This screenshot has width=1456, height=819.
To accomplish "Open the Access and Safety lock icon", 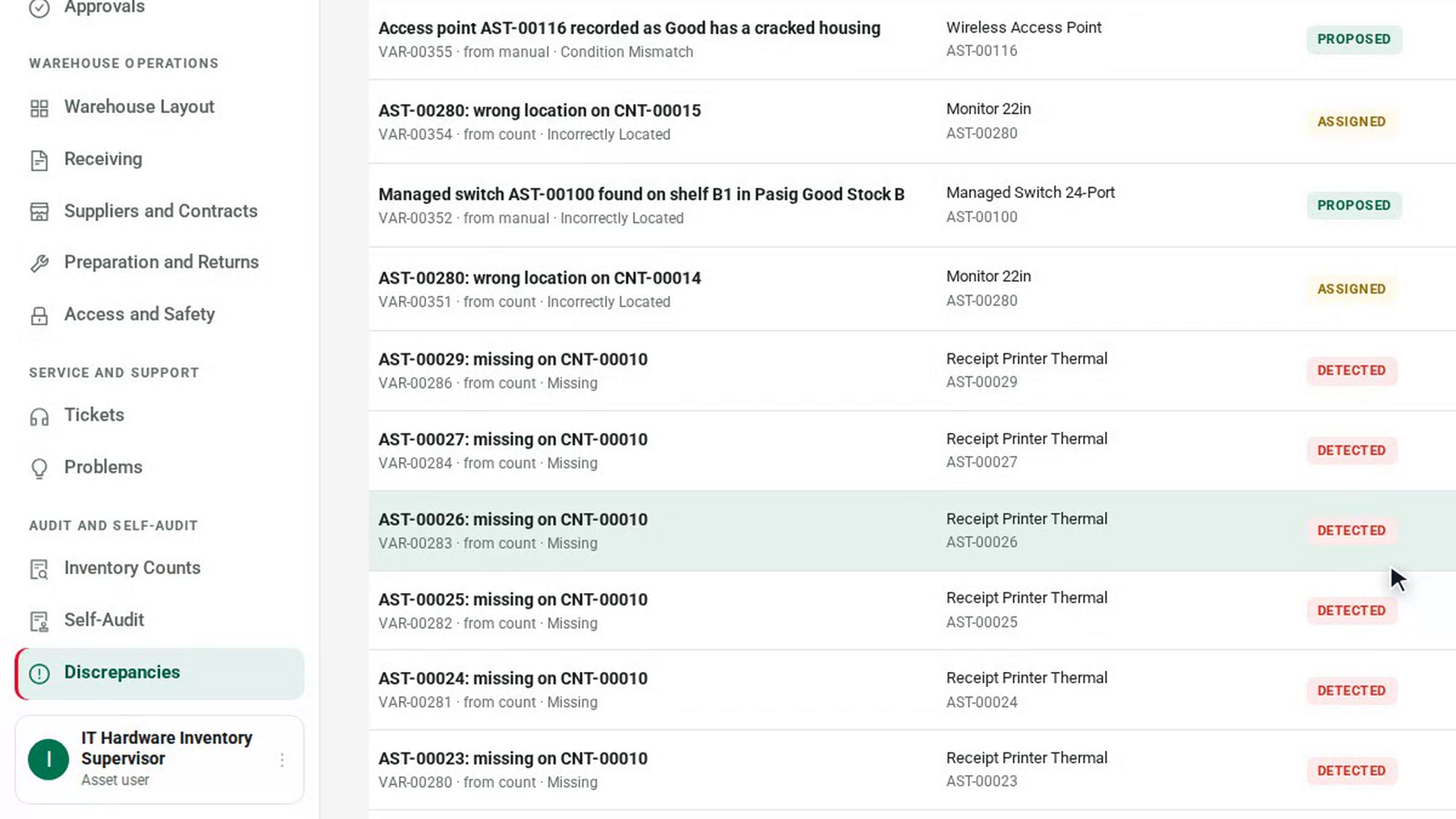I will pos(39,315).
